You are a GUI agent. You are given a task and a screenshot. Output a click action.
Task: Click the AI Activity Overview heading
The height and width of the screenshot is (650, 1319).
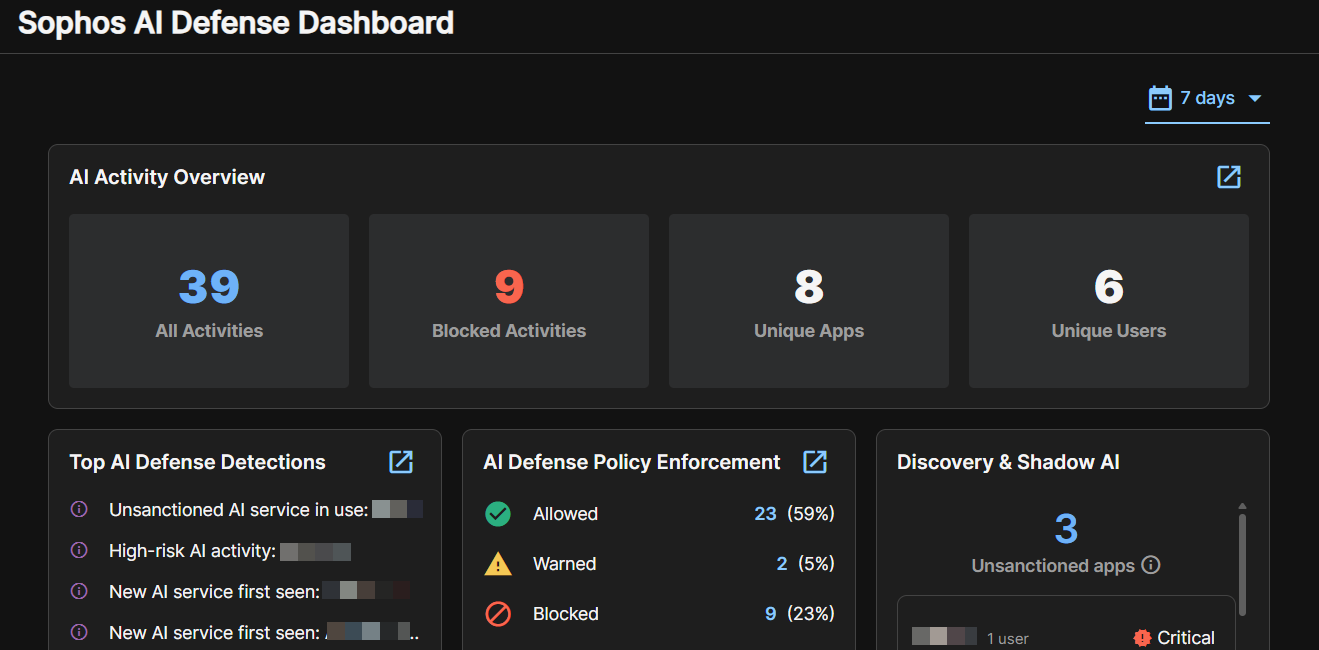click(x=167, y=177)
